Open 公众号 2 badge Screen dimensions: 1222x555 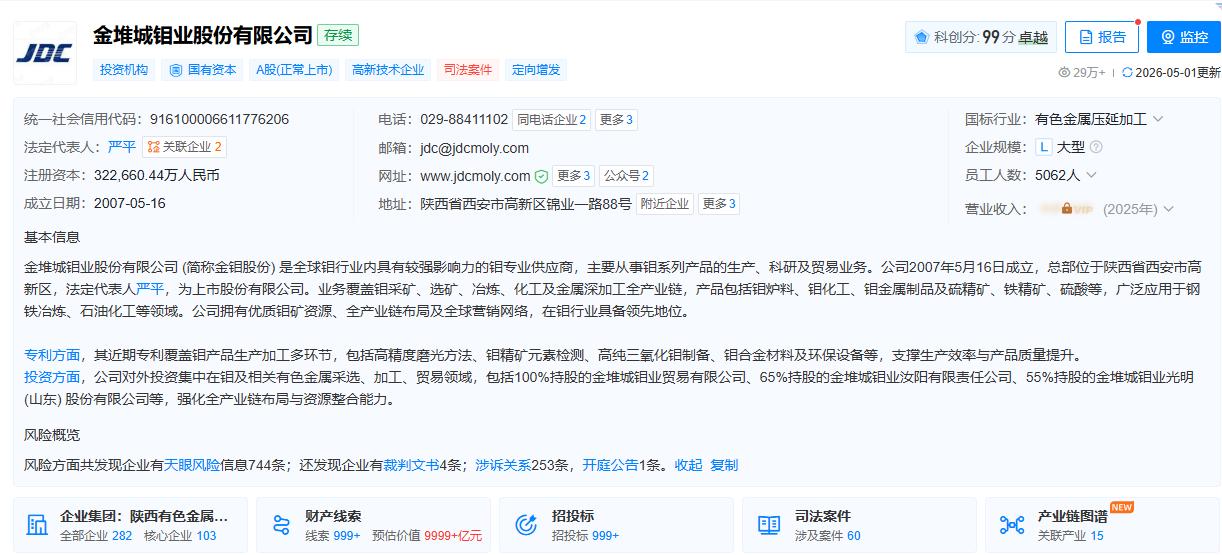(x=626, y=176)
